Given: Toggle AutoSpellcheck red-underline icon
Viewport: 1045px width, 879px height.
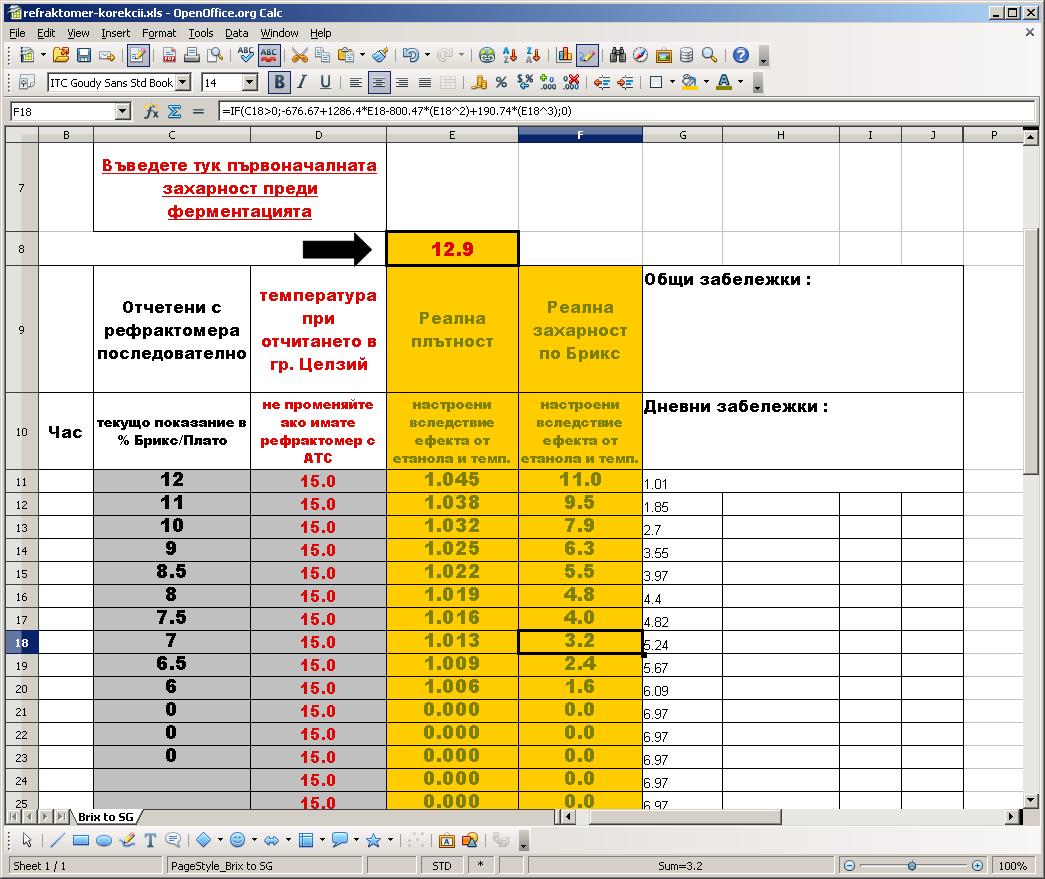Looking at the screenshot, I should [x=269, y=55].
